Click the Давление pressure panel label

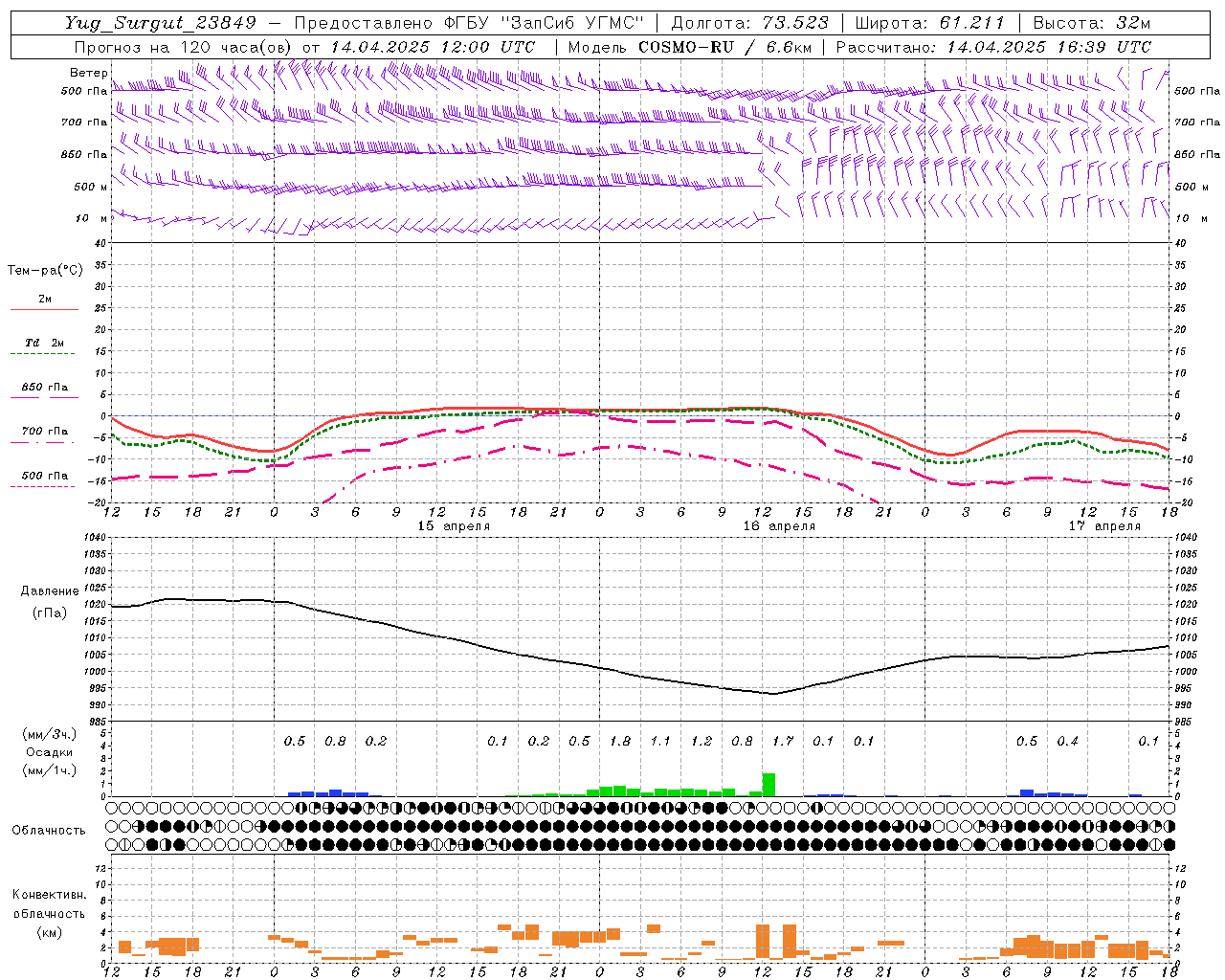tap(50, 591)
